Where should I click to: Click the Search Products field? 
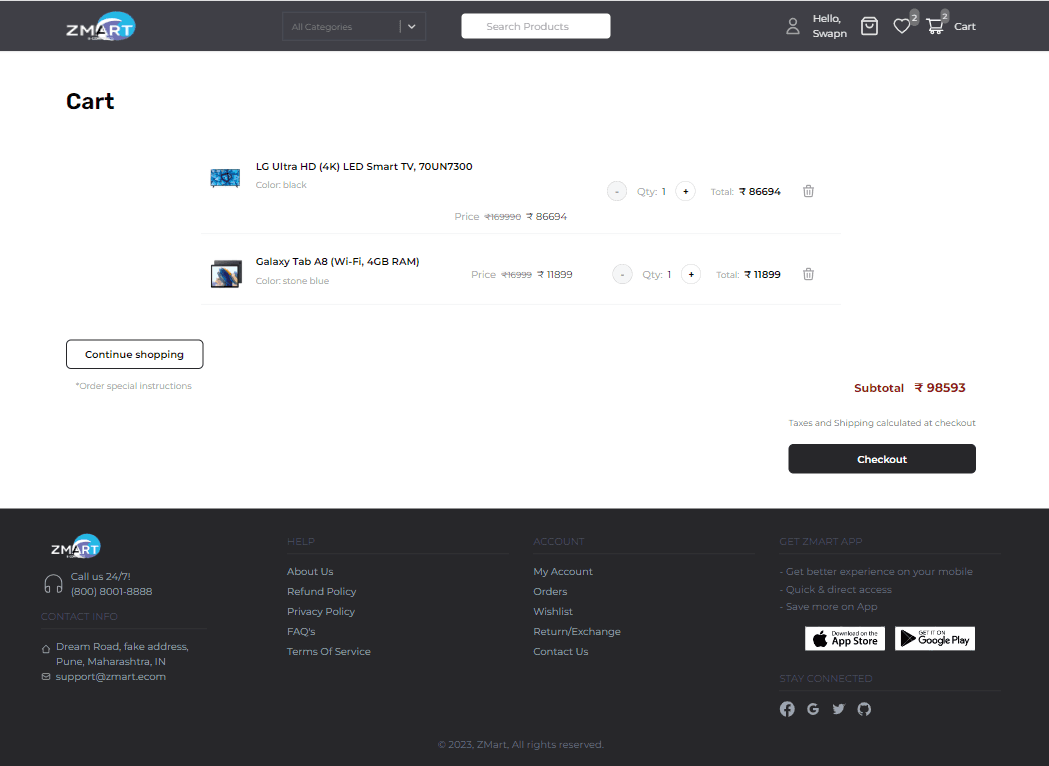tap(535, 27)
